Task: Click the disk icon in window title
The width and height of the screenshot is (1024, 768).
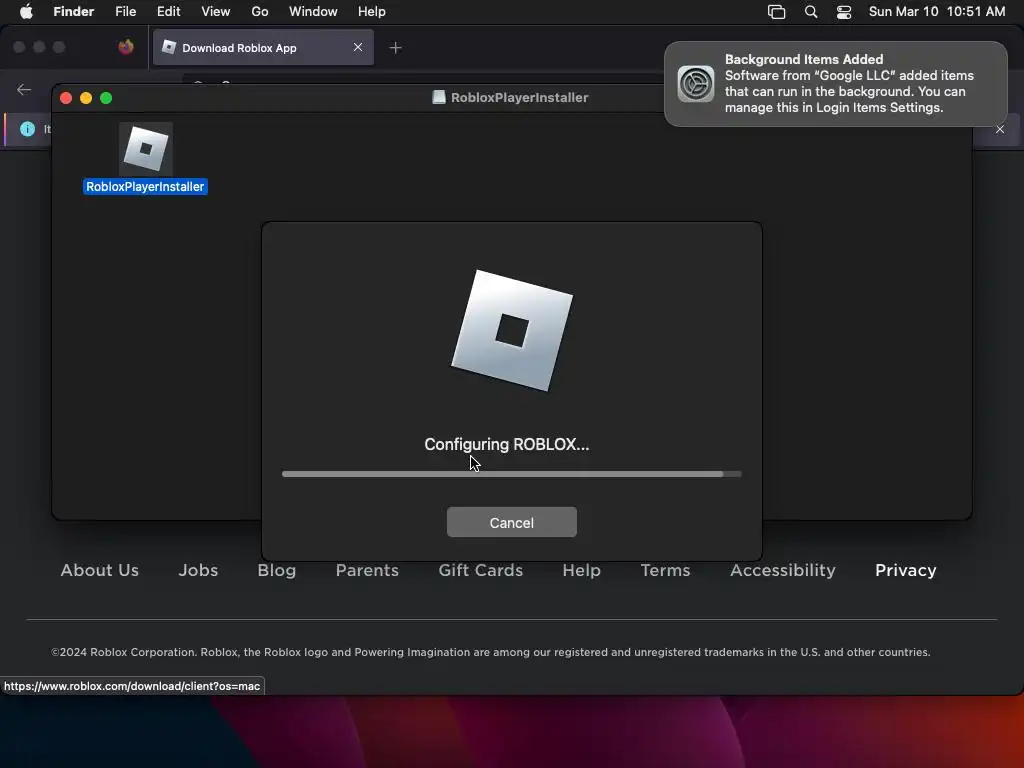Action: (439, 97)
